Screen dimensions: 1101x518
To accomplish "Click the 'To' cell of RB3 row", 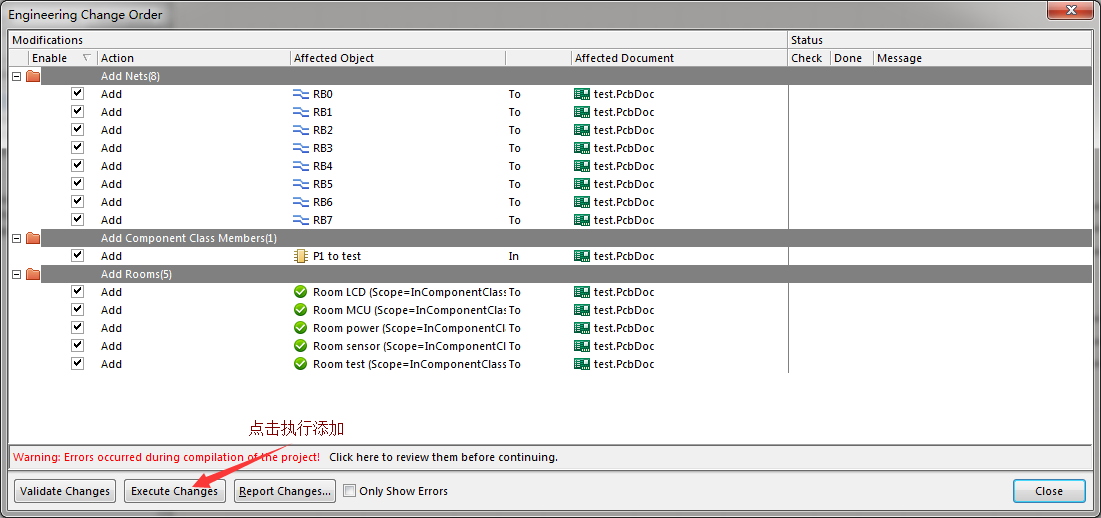I will pos(515,148).
